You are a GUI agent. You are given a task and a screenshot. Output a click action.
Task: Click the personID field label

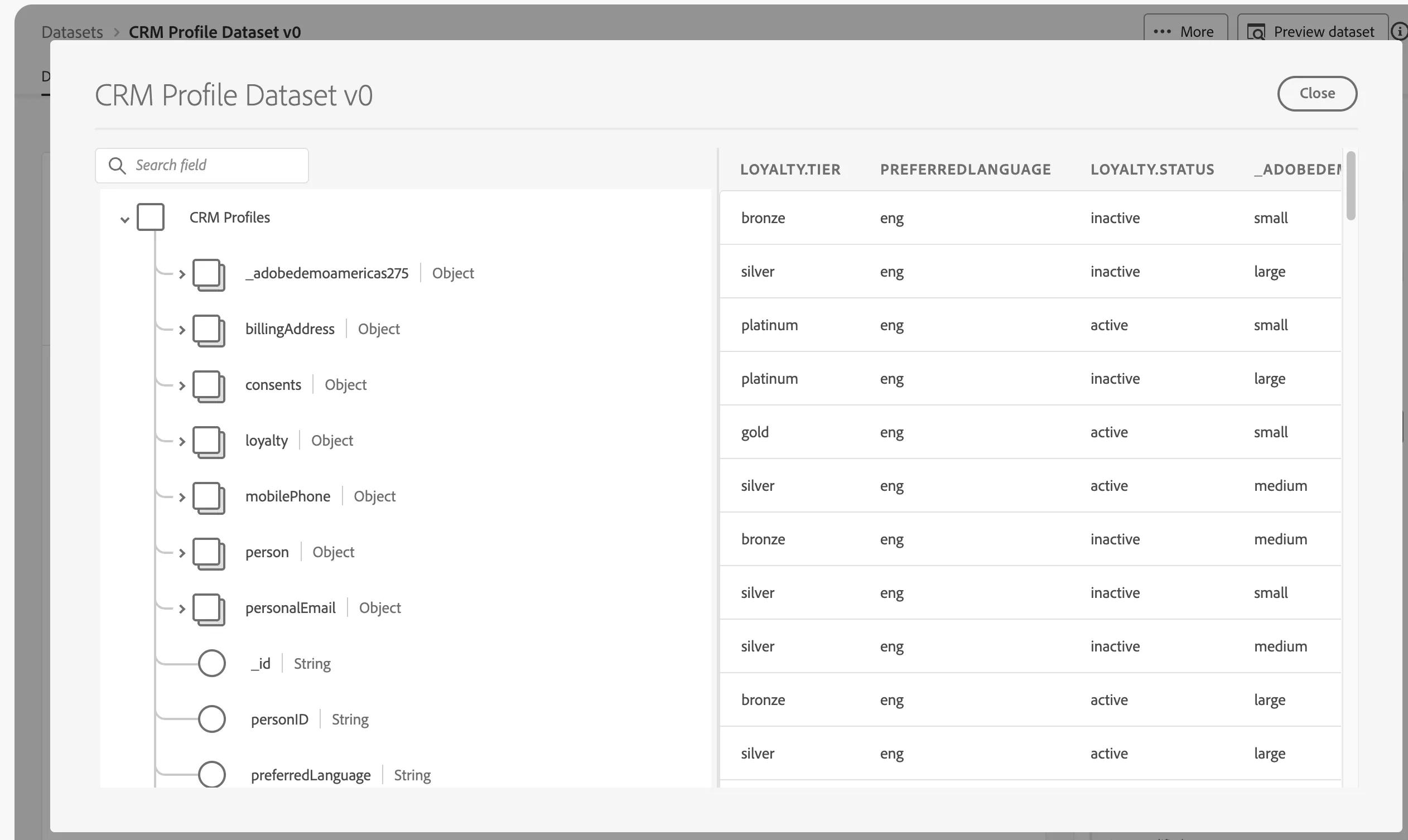coord(279,720)
